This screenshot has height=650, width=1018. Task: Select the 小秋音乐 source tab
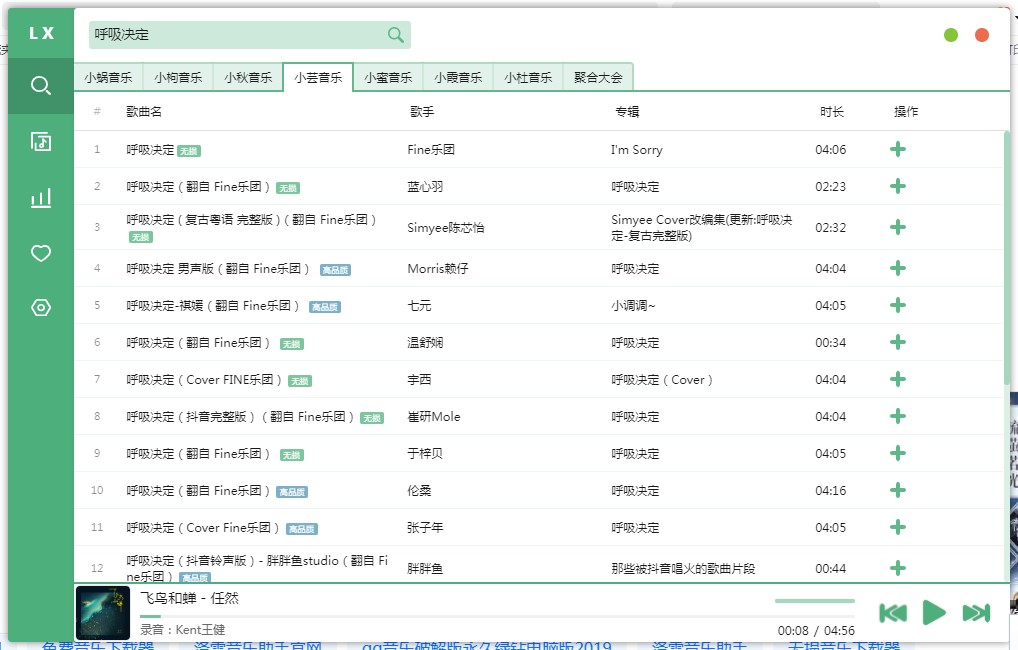248,77
